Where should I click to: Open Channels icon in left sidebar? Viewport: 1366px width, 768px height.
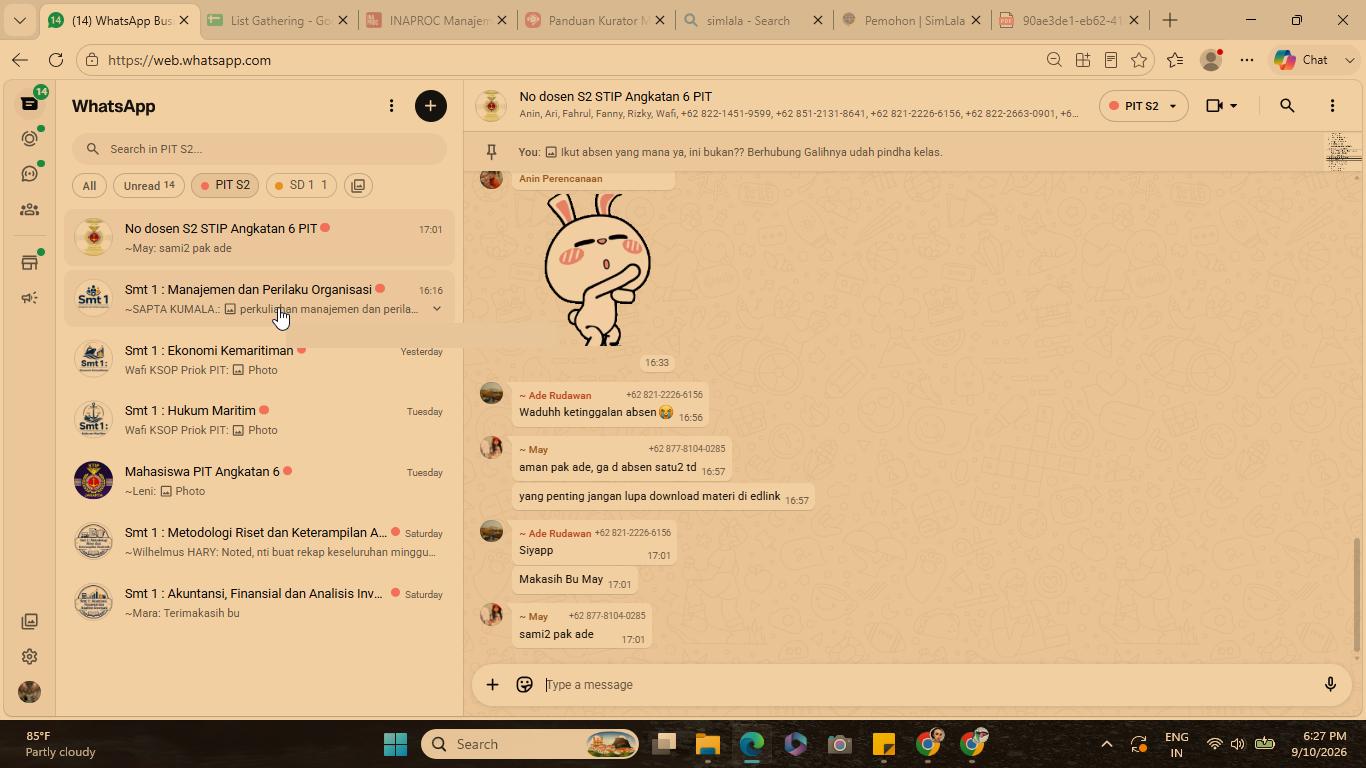[30, 174]
